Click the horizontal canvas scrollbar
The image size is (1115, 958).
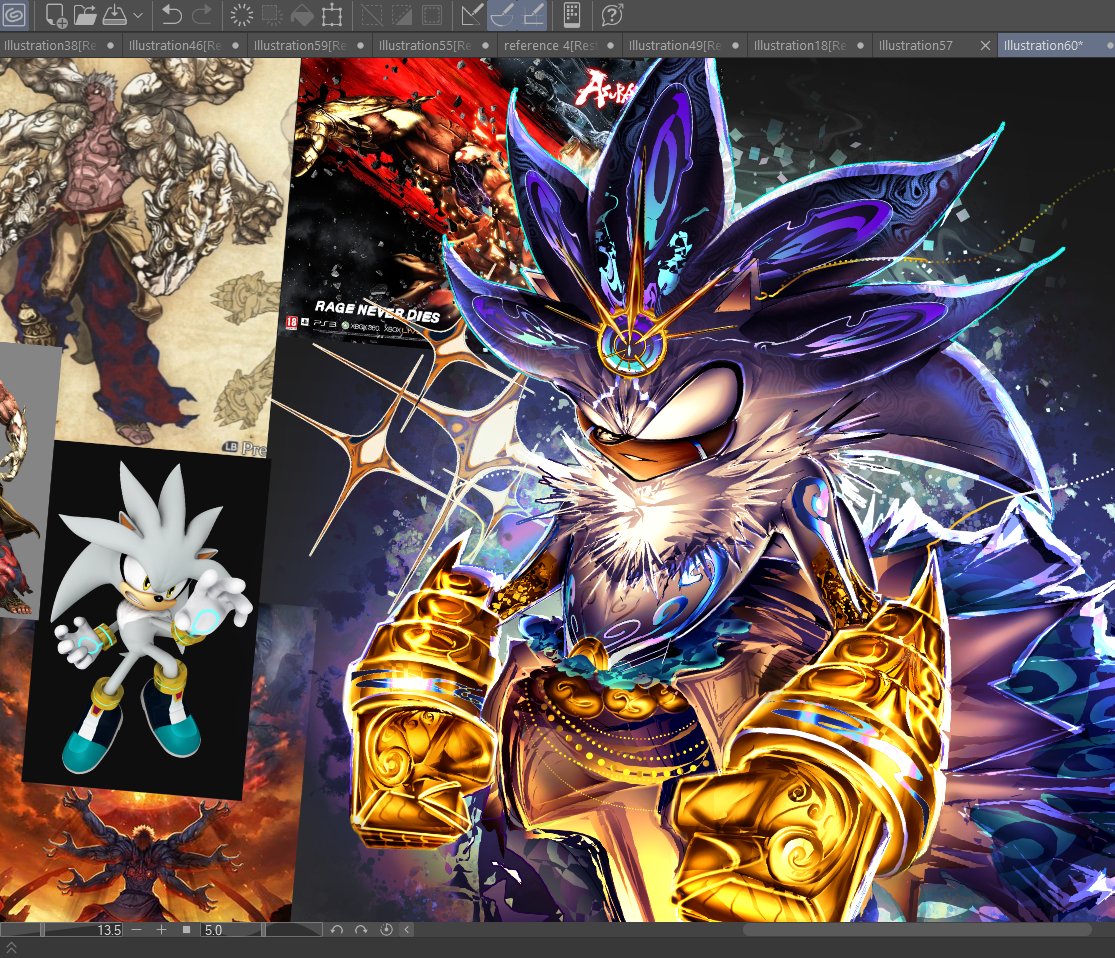click(917, 930)
